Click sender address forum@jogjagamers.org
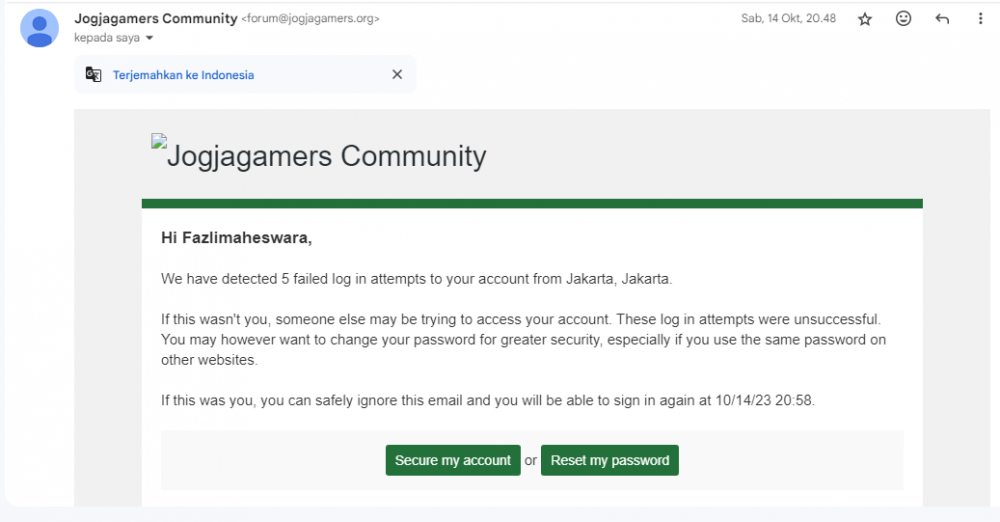This screenshot has width=1000, height=522. (310, 19)
